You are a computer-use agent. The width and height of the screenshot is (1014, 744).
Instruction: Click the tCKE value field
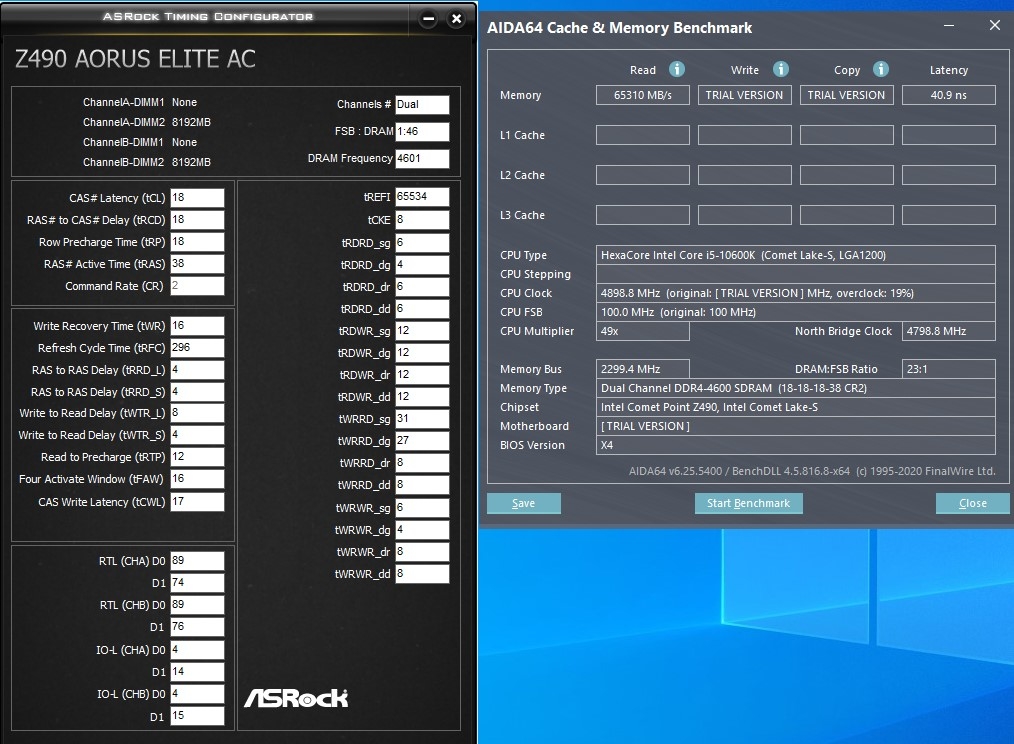[x=422, y=220]
